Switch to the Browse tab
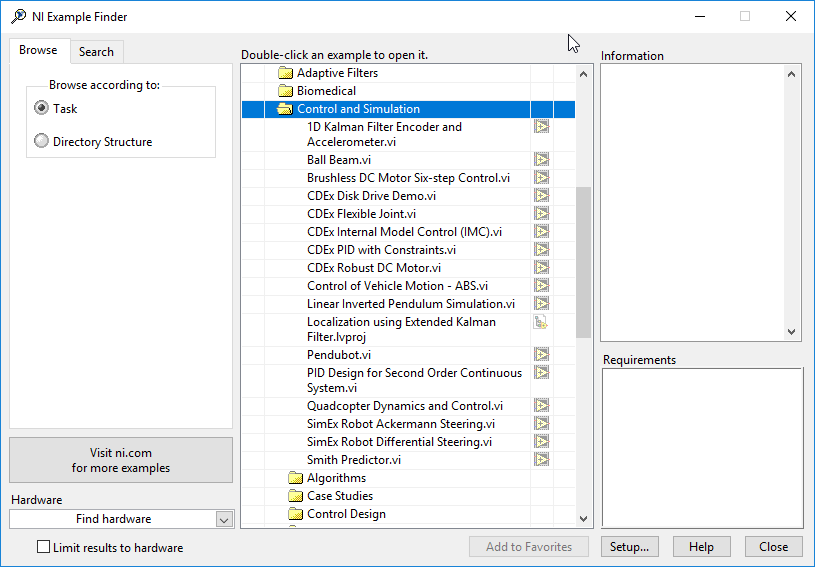The height and width of the screenshot is (567, 815). click(x=38, y=50)
